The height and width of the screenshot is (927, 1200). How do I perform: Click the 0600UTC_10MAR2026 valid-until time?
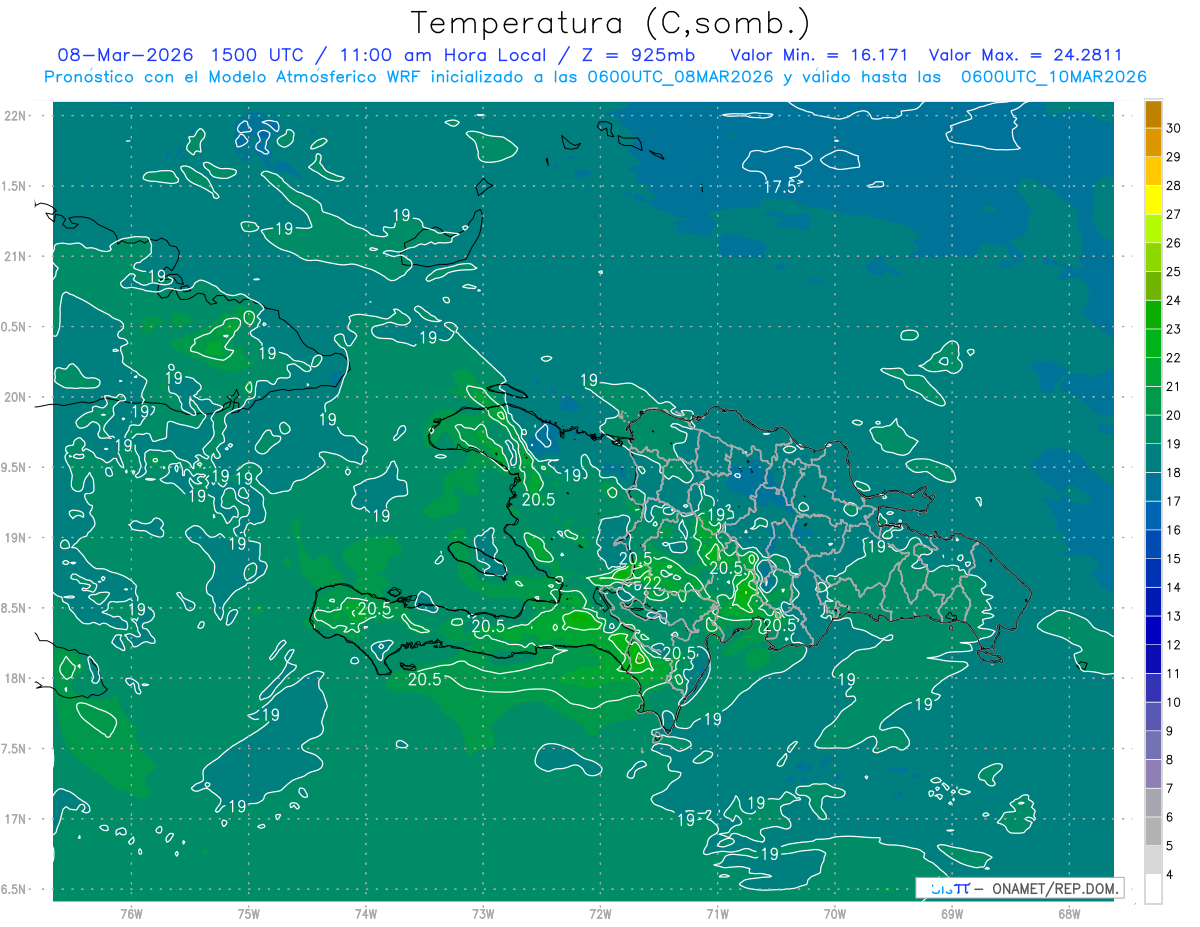1053,77
